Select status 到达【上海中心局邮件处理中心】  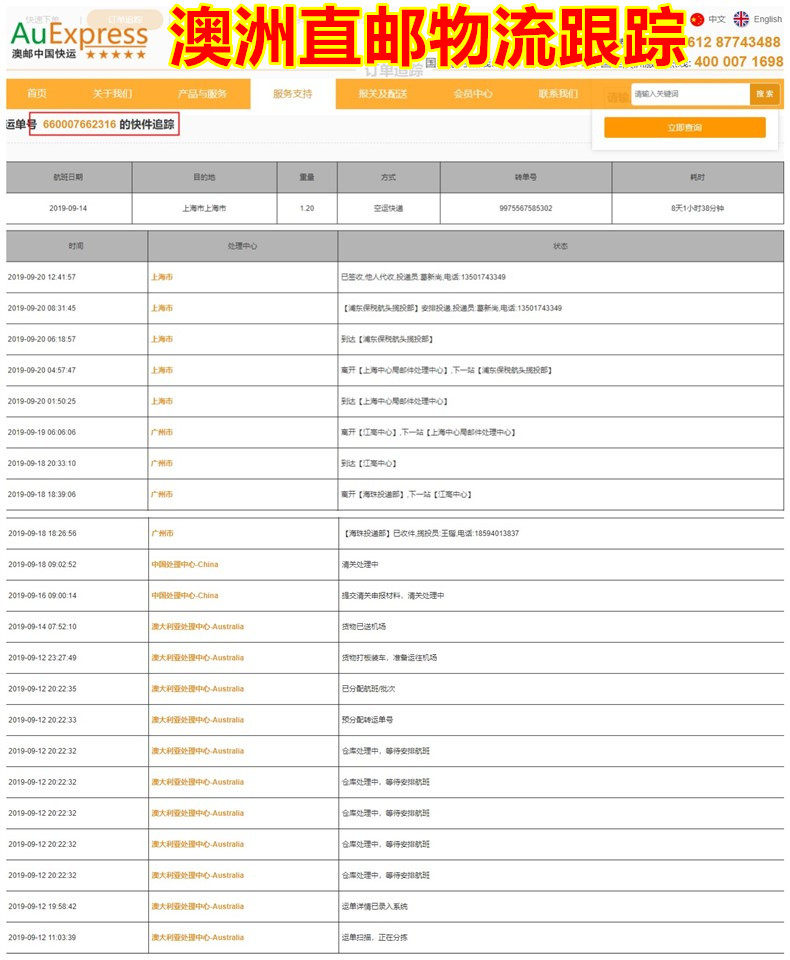coord(394,402)
